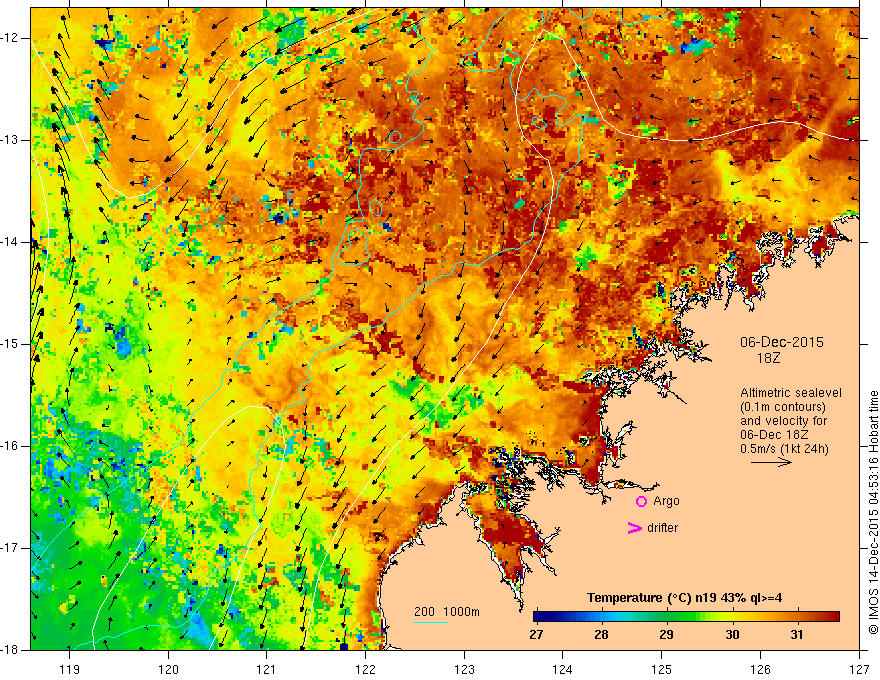880x680 pixels.
Task: Click the "0.5m/s (1kt 24h)" scale text
Action: point(784,449)
